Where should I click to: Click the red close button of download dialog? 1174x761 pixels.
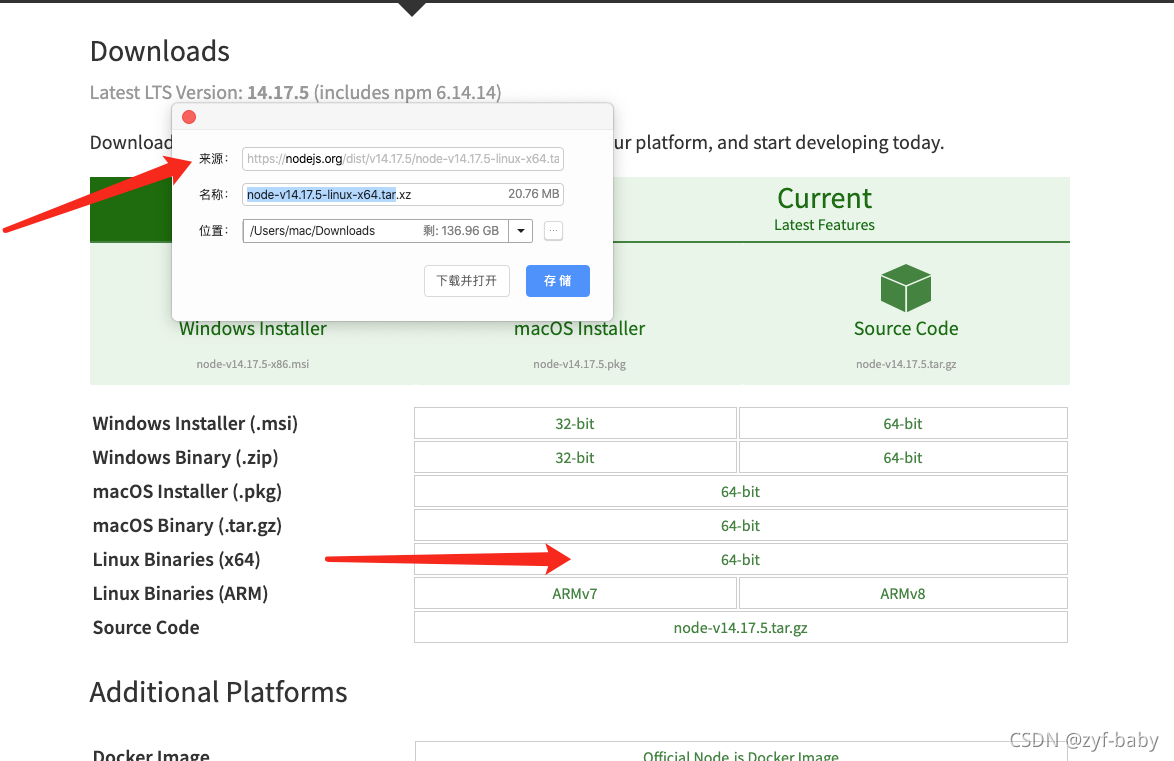coord(189,117)
